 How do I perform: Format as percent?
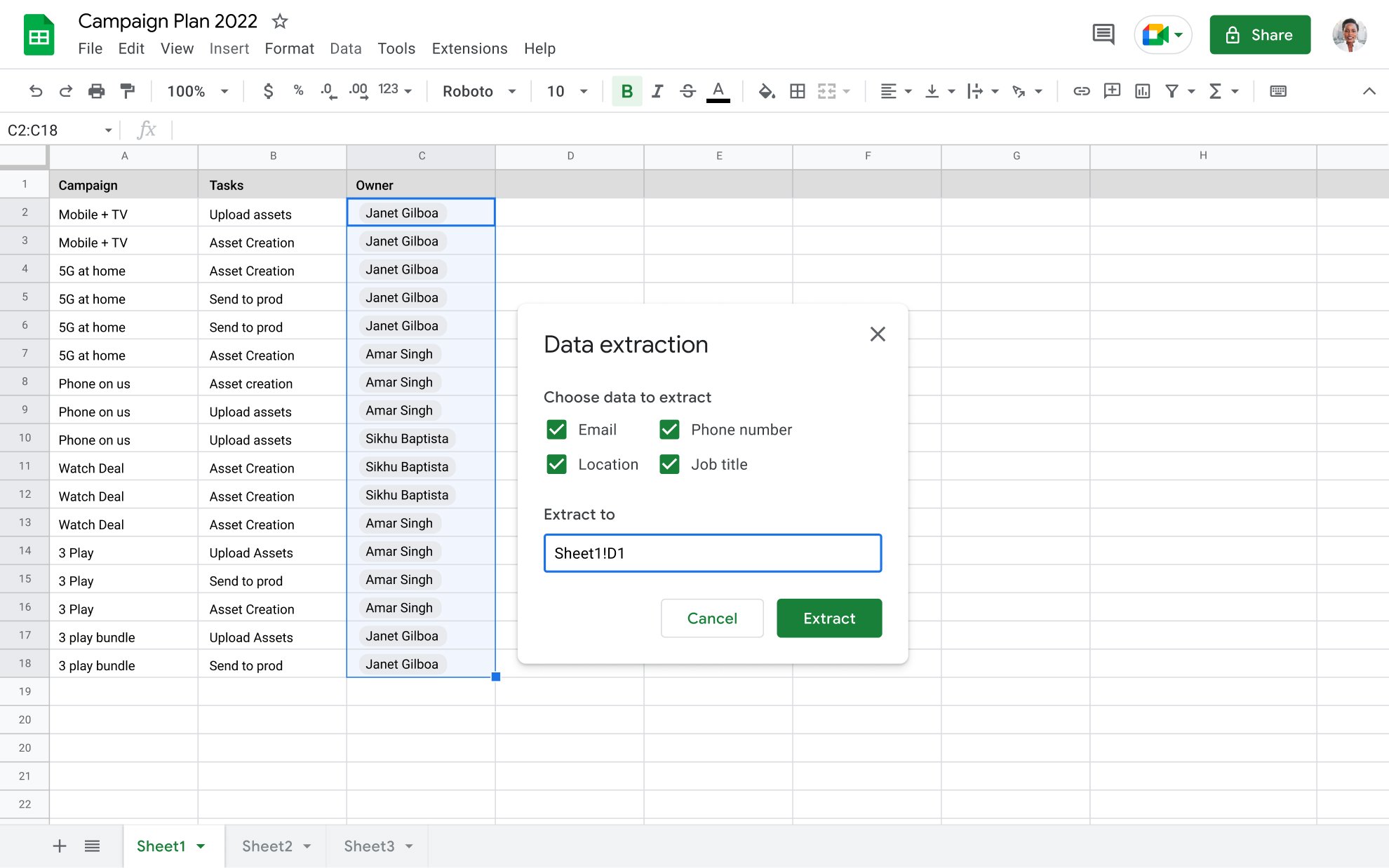pyautogui.click(x=298, y=90)
